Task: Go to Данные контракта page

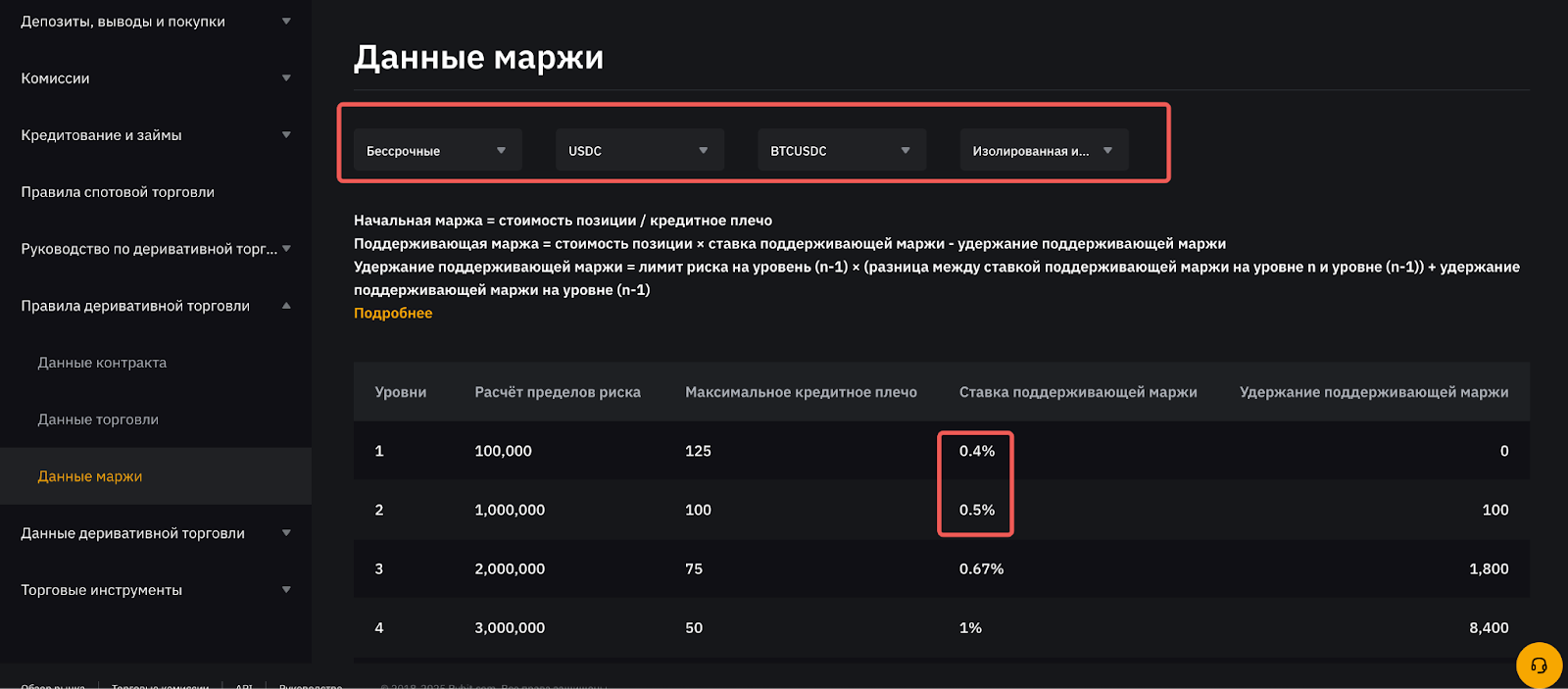Action: pos(102,363)
